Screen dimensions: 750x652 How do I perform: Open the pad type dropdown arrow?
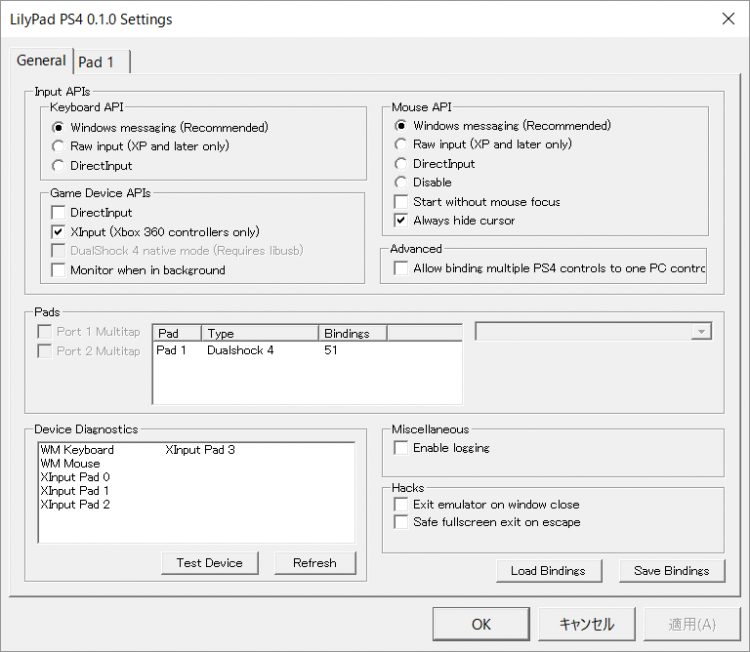701,332
